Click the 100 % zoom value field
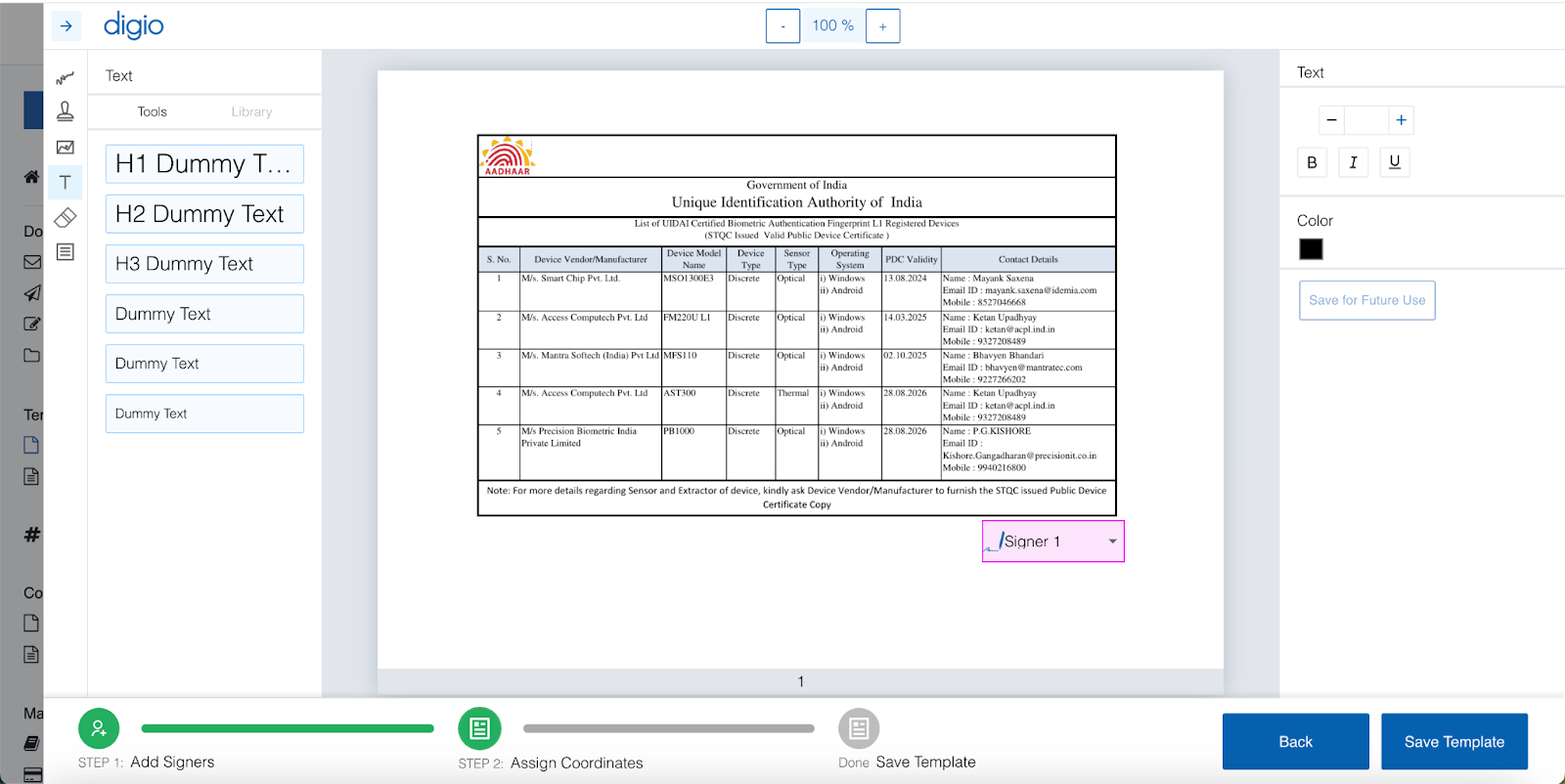The height and width of the screenshot is (784, 1565). pyautogui.click(x=832, y=26)
